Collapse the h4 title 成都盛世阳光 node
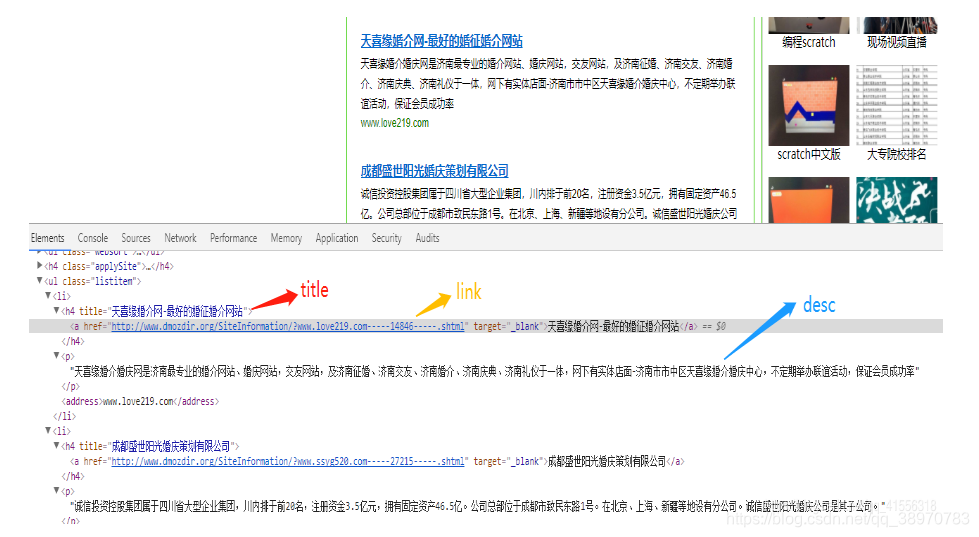The image size is (979, 537). click(56, 445)
